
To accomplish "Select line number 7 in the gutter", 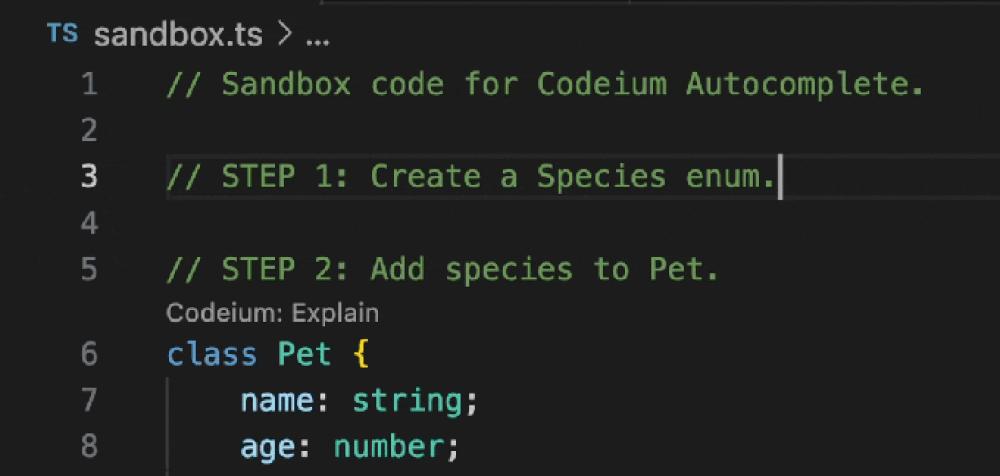I will coord(90,401).
